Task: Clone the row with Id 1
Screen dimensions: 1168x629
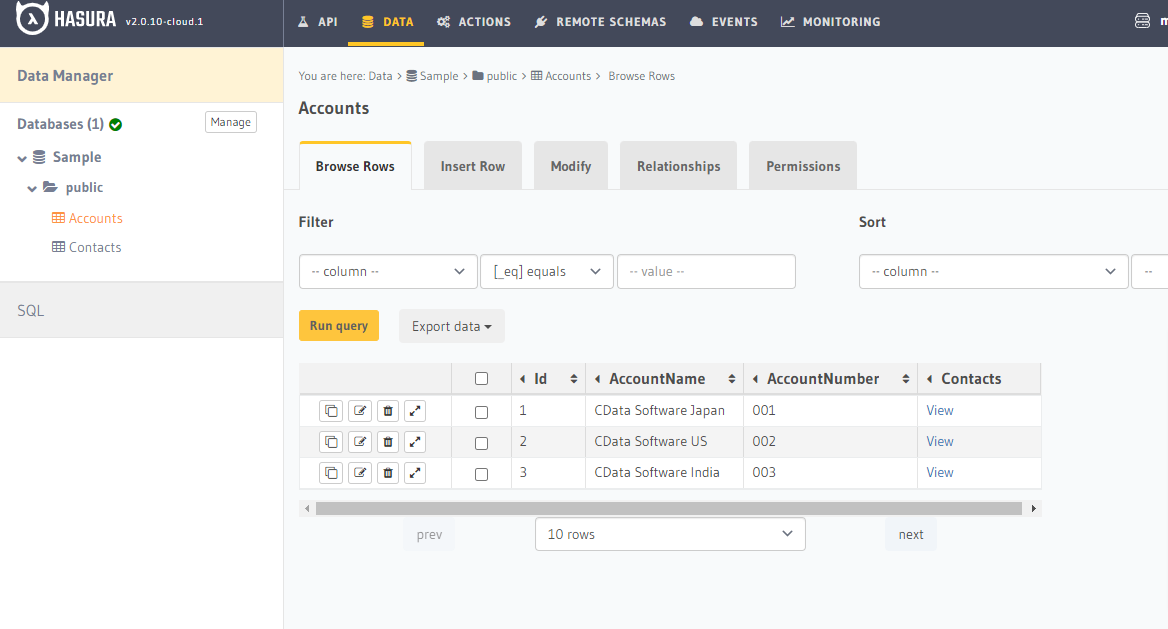Action: [331, 411]
